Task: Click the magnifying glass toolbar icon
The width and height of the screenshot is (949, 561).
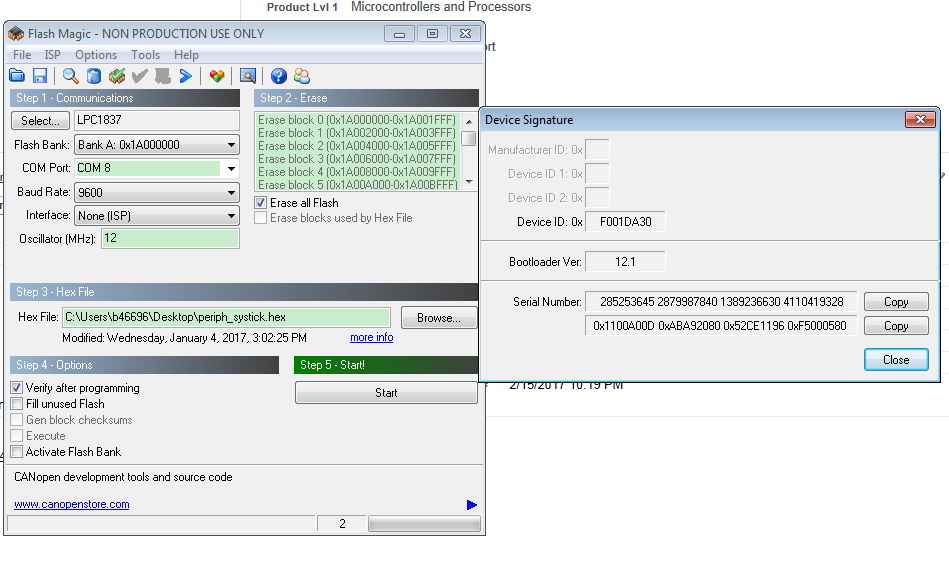Action: 70,76
